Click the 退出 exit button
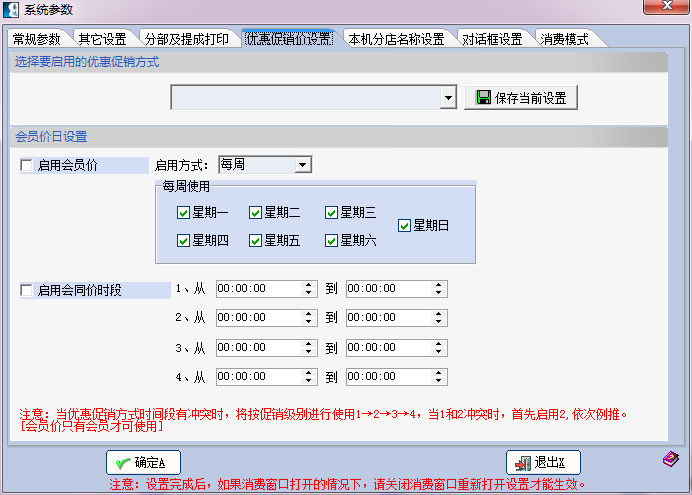Viewport: 692px width, 495px height. 542,463
